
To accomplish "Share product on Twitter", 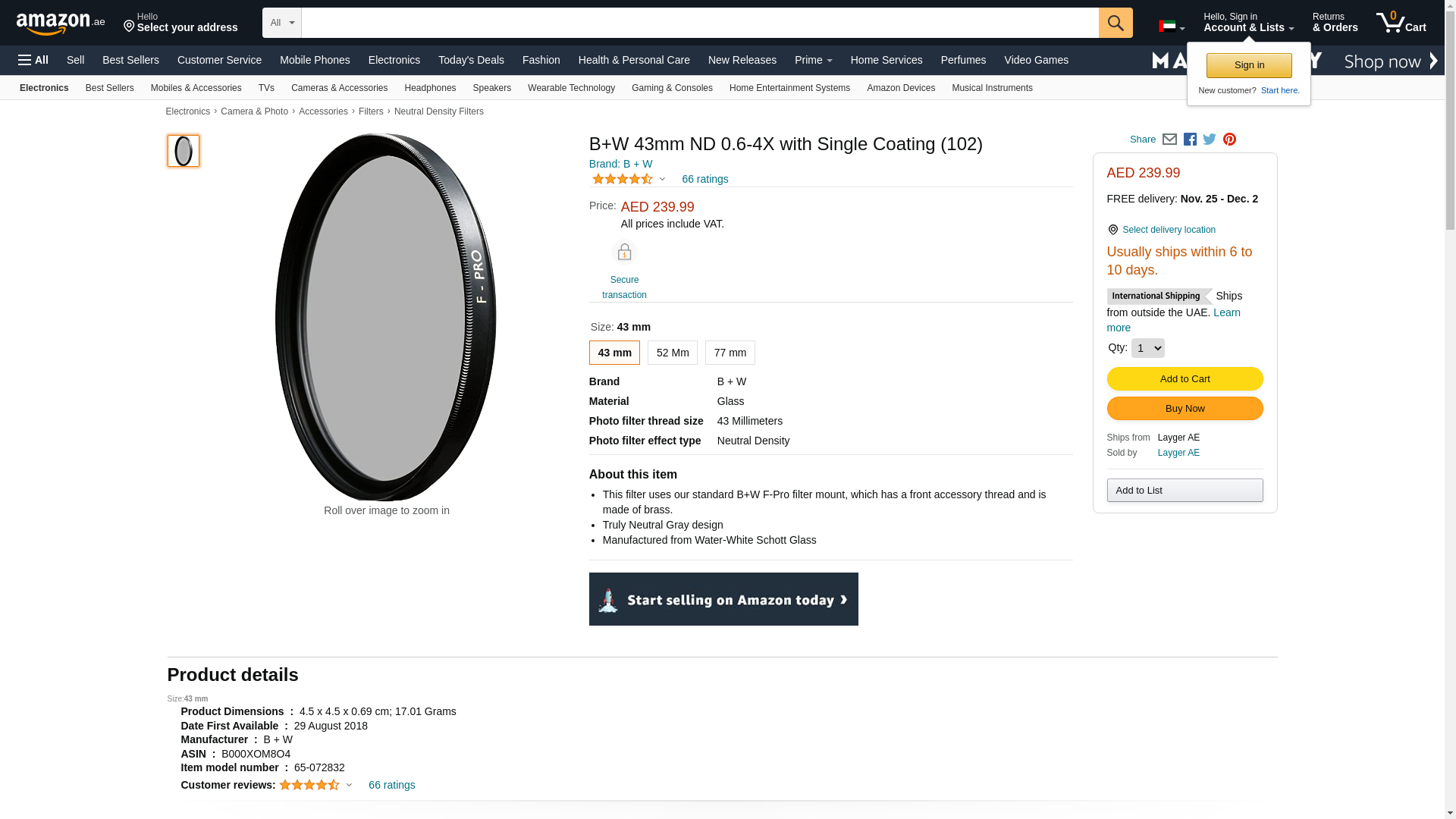I will pos(1210,140).
